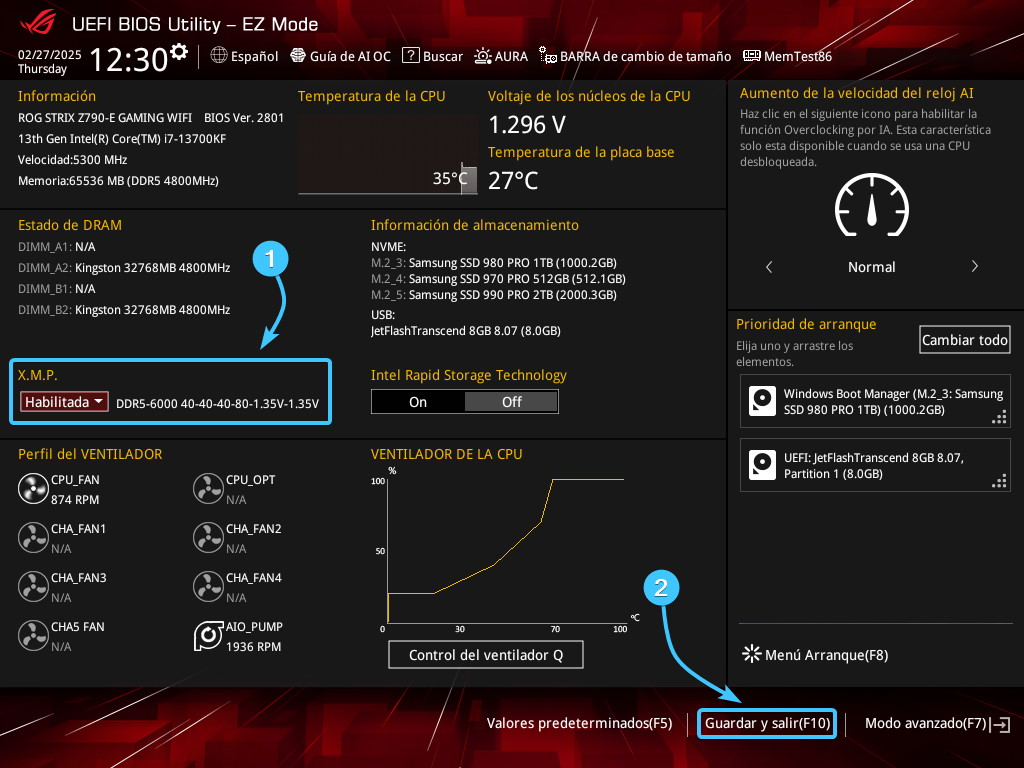Open Control del ventilador Q

coord(486,655)
